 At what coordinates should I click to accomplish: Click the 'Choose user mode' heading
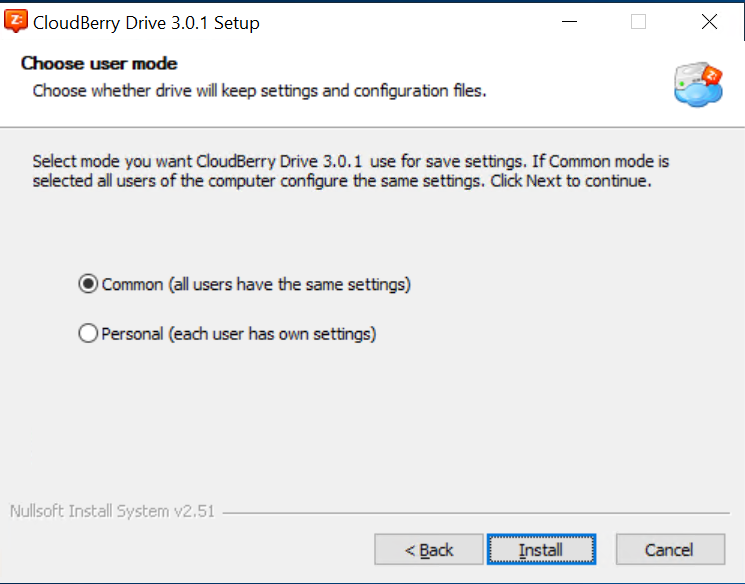(99, 63)
